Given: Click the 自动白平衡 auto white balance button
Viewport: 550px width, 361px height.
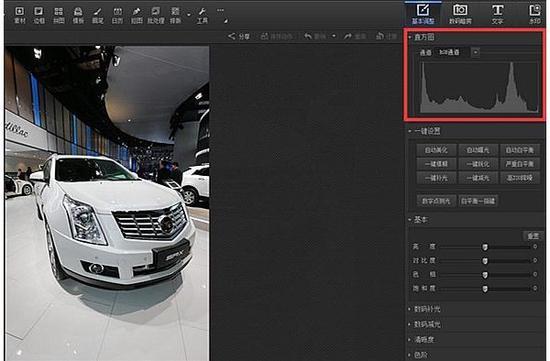Looking at the screenshot, I should [519, 150].
